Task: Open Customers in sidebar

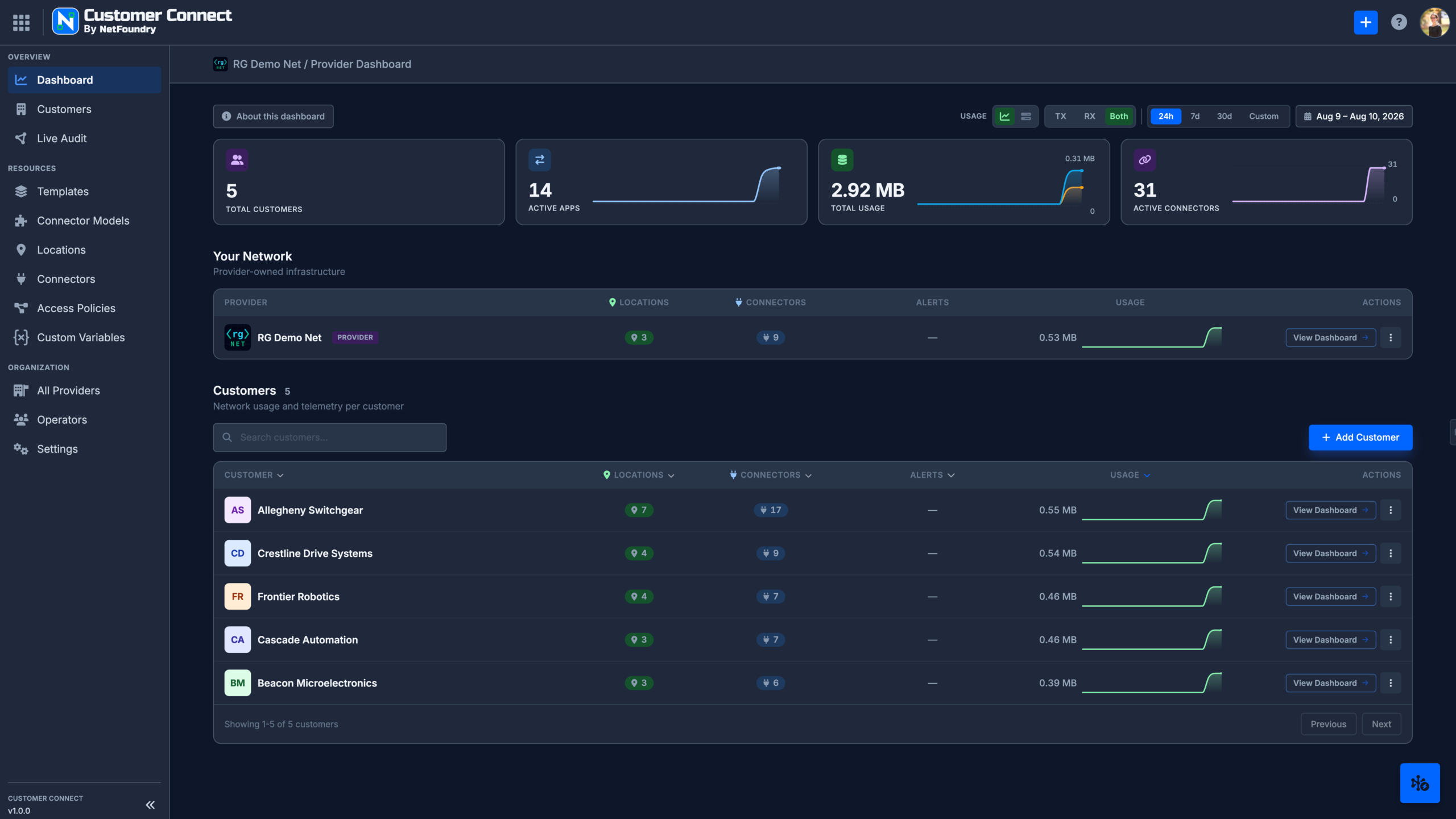Action: pos(84,109)
